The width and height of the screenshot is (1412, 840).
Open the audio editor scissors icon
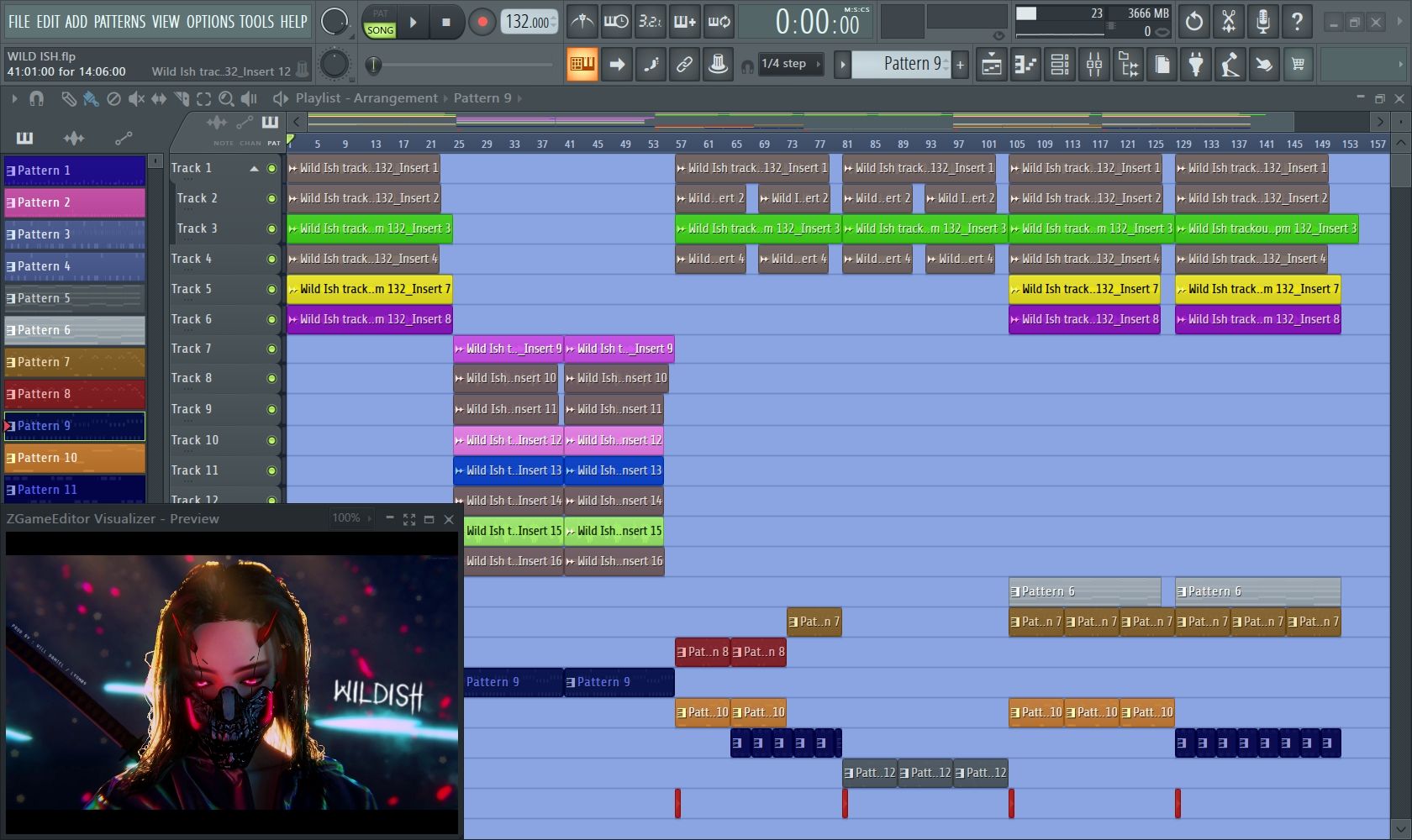click(x=1229, y=22)
